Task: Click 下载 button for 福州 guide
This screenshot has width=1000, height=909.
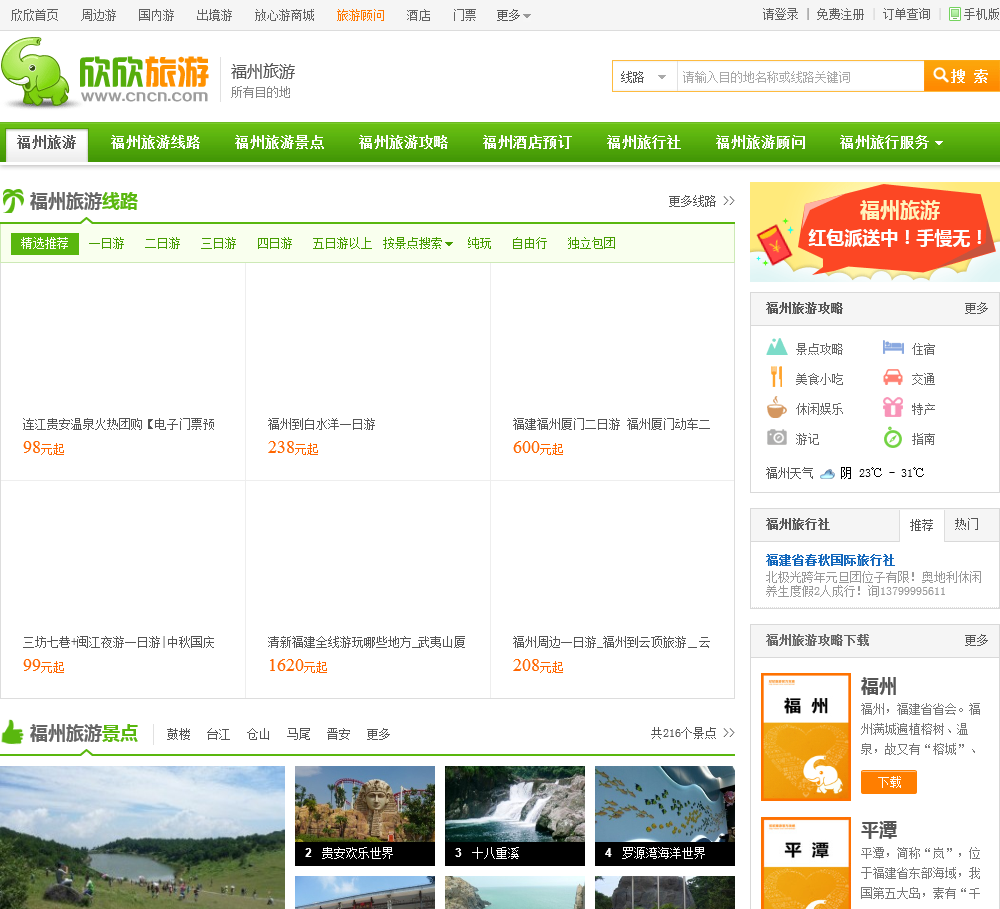Action: click(x=888, y=782)
